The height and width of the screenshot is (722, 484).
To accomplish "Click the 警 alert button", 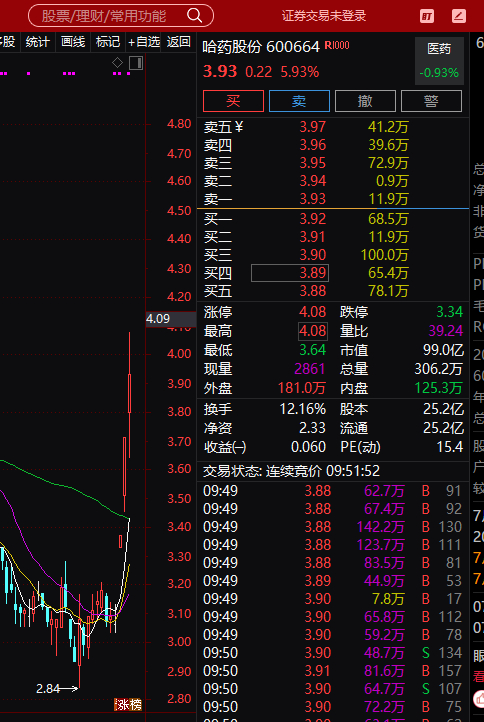I will tap(432, 101).
